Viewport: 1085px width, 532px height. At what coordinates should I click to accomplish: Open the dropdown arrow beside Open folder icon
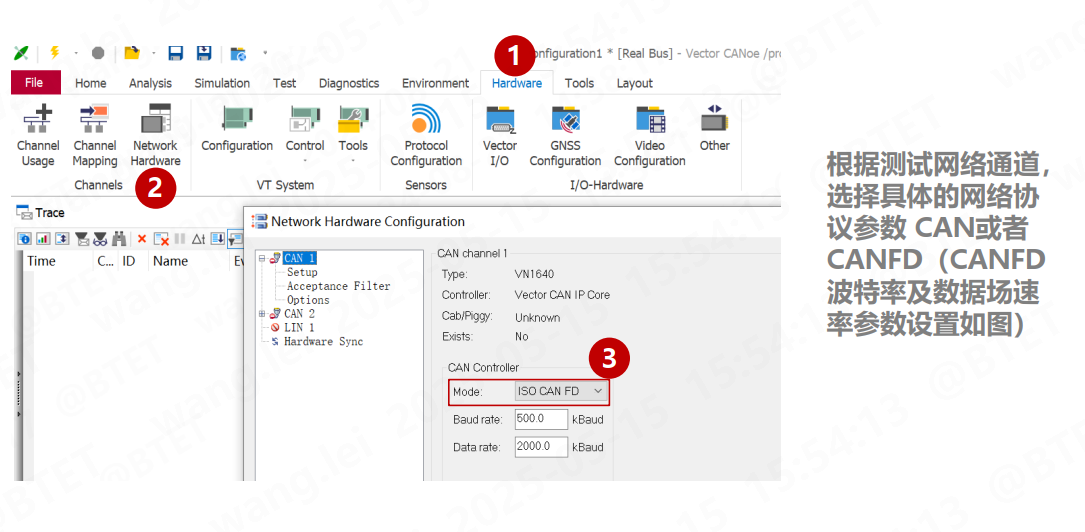click(153, 53)
